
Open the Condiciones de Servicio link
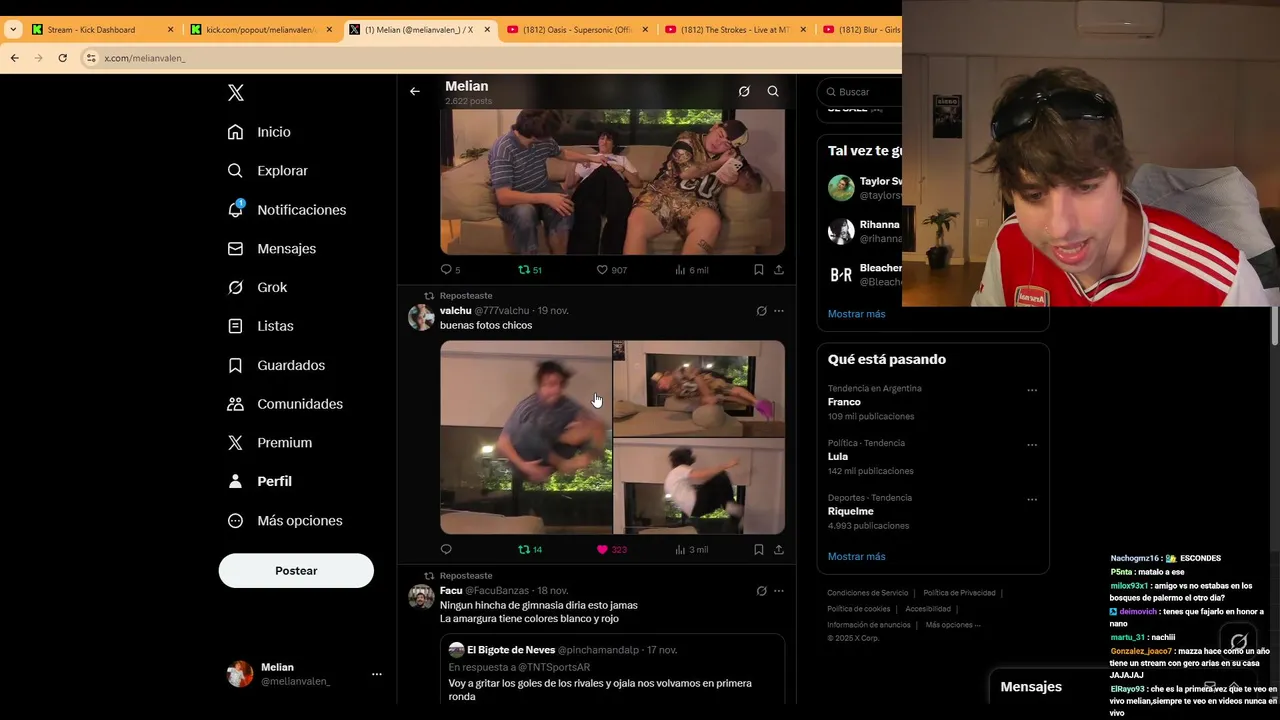point(868,593)
